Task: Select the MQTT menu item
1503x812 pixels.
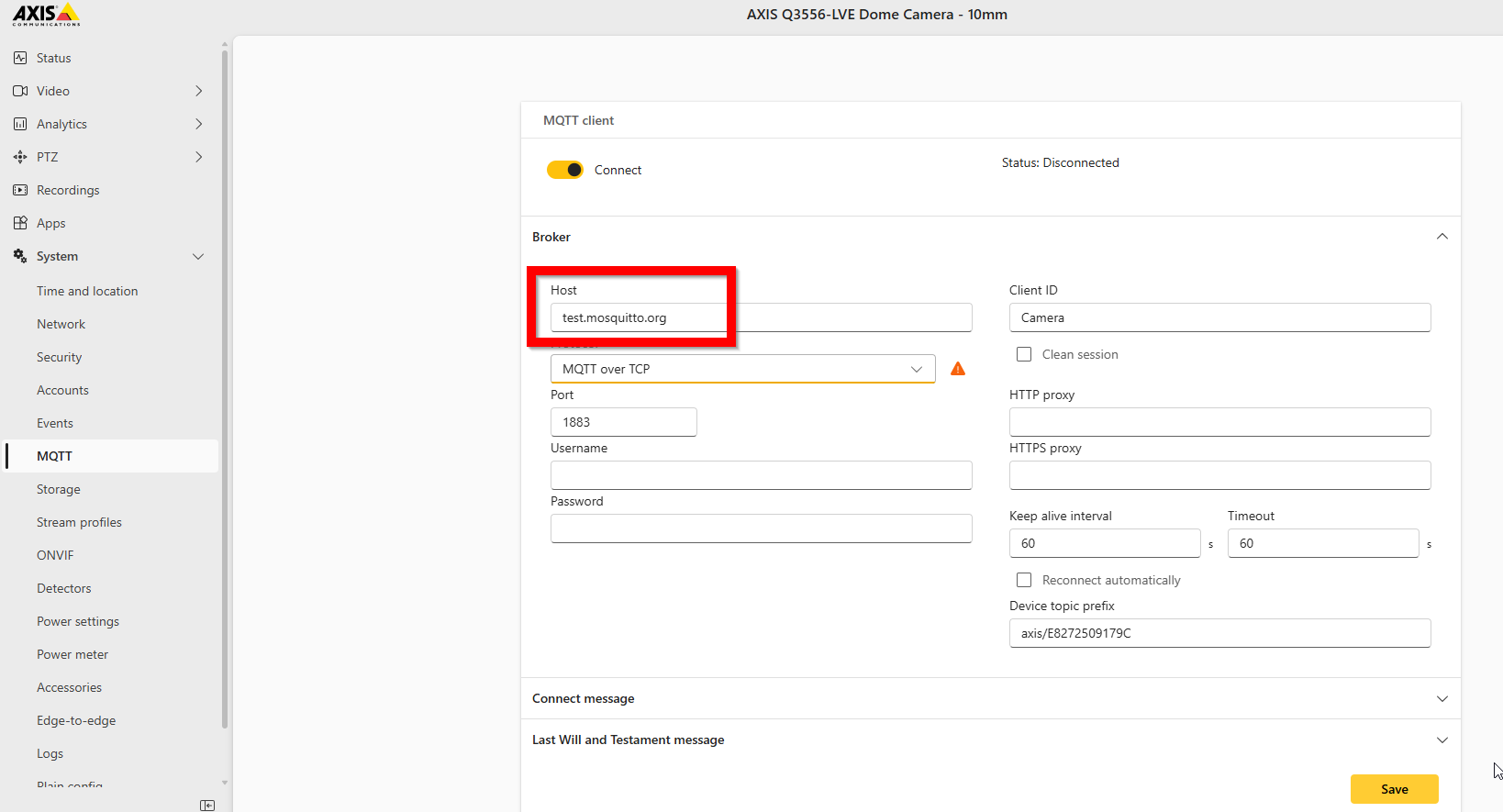Action: click(x=112, y=456)
